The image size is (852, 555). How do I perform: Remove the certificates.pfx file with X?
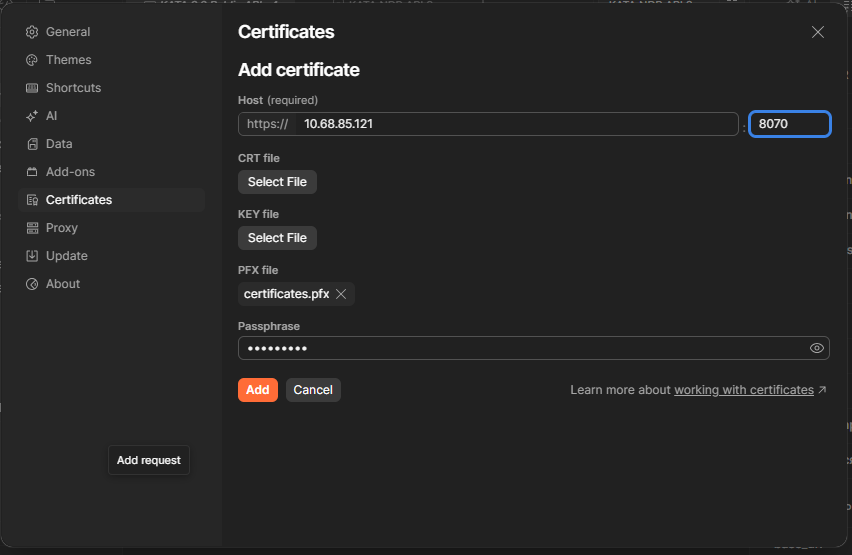341,294
